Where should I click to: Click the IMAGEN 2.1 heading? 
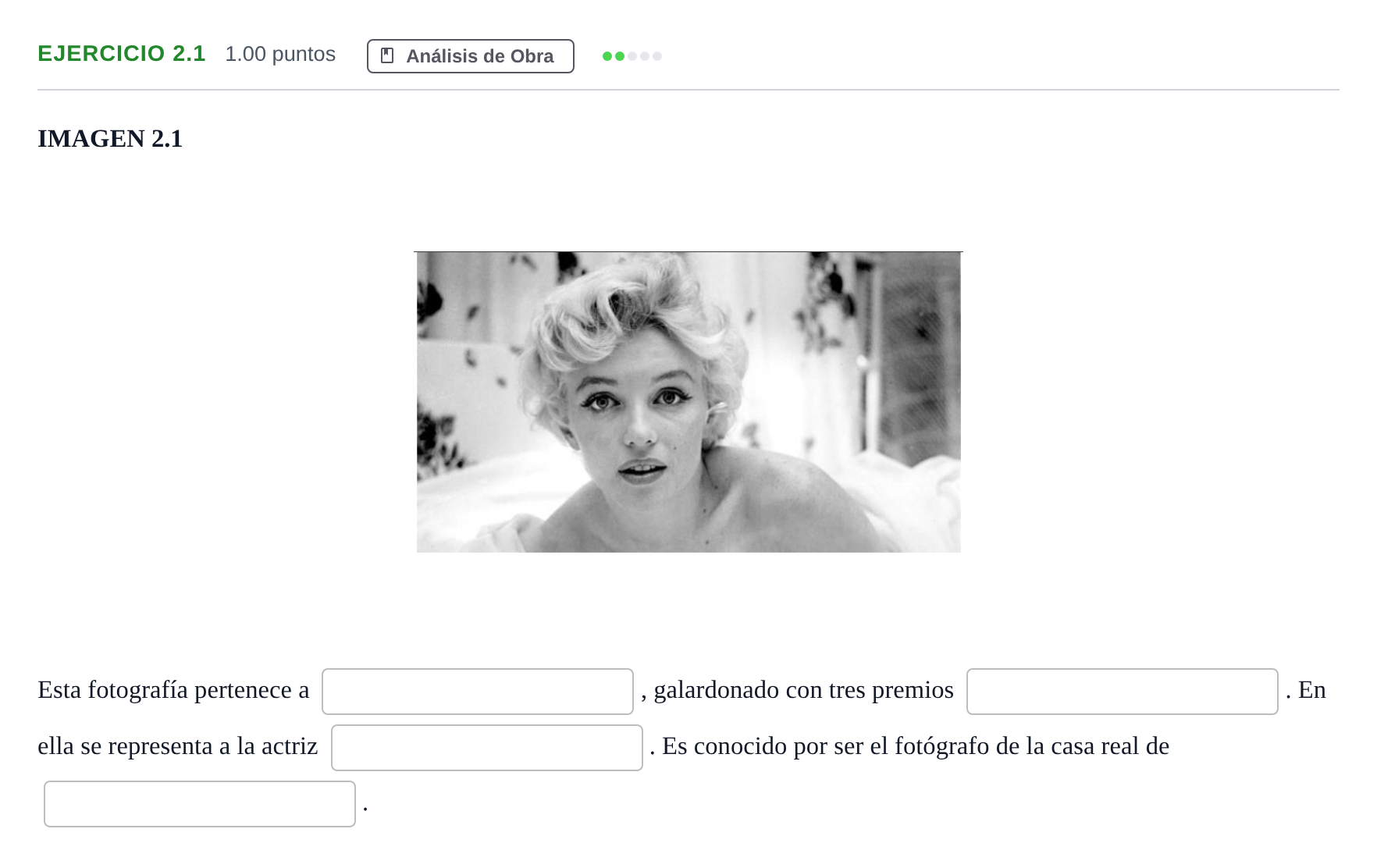coord(110,138)
